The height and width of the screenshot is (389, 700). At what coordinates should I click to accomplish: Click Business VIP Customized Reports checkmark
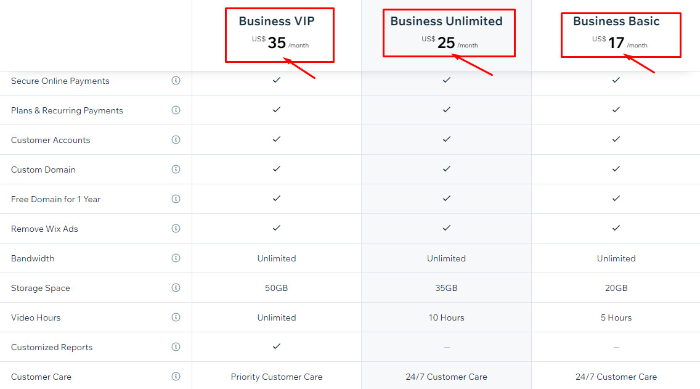(277, 346)
